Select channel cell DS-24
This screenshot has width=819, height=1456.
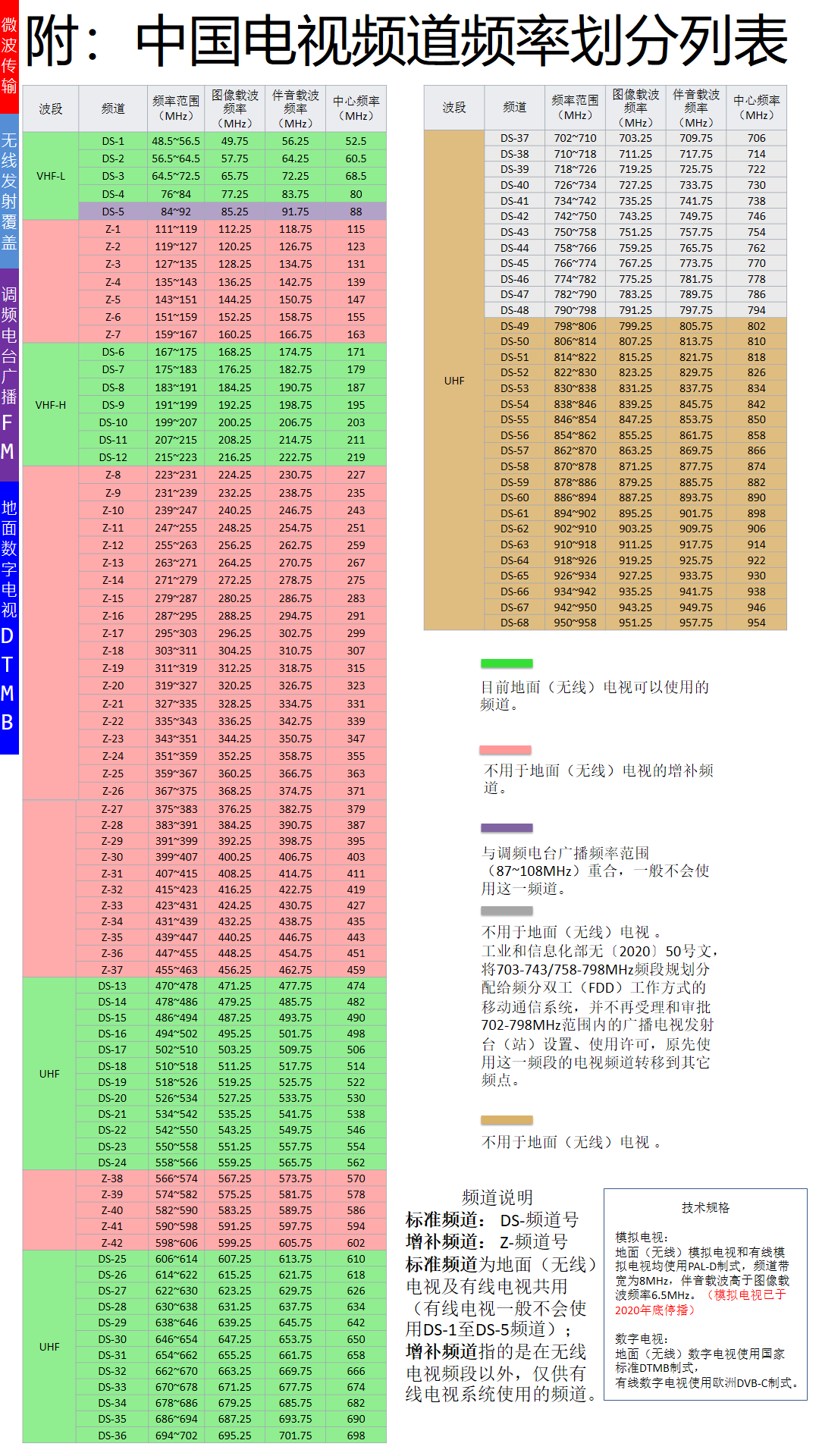(x=112, y=1163)
